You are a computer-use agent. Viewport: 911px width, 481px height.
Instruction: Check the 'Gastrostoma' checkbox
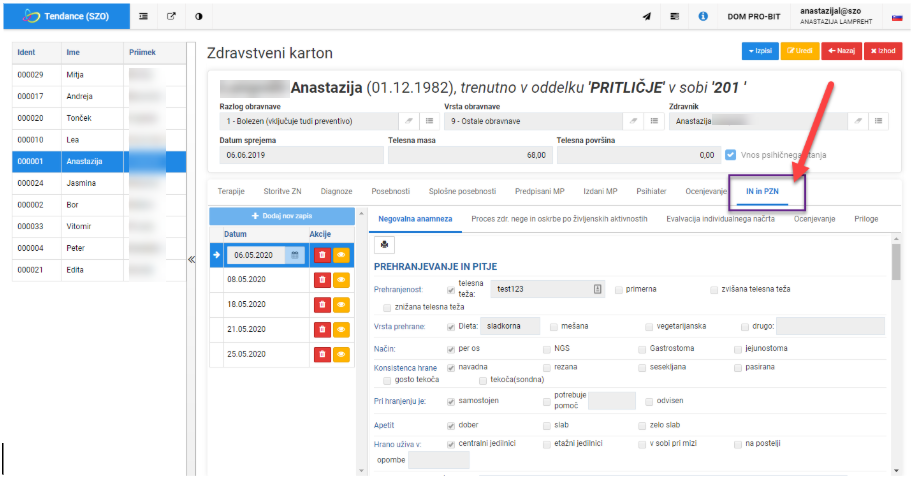coord(642,349)
